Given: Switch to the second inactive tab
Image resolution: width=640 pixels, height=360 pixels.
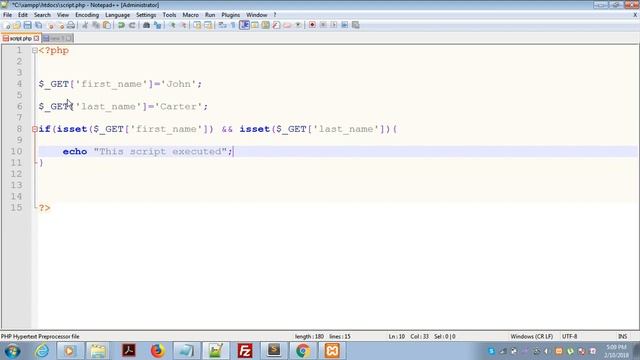Looking at the screenshot, I should tap(58, 38).
